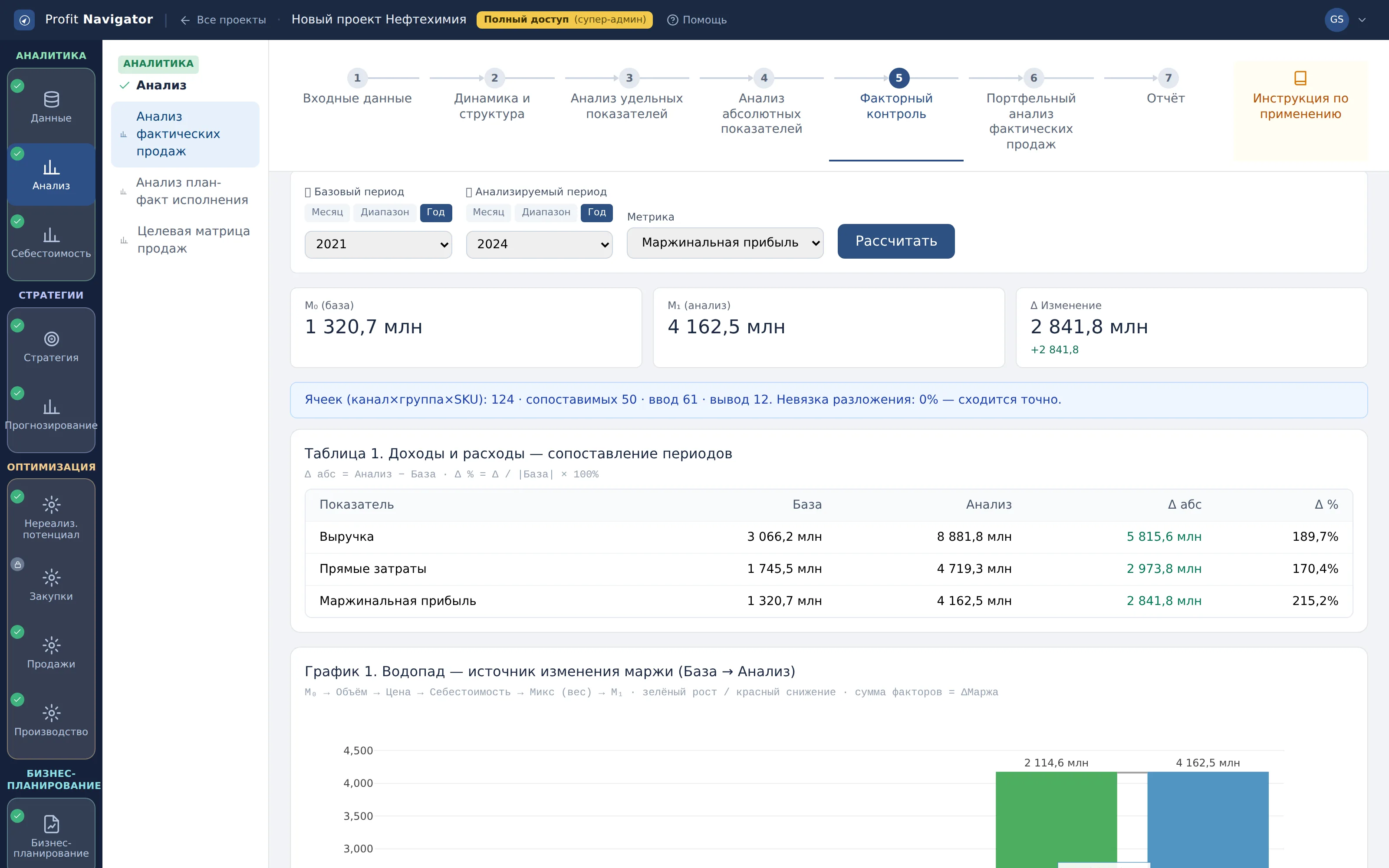Click the Стратегия target icon
Image resolution: width=1389 pixels, height=868 pixels.
[51, 339]
